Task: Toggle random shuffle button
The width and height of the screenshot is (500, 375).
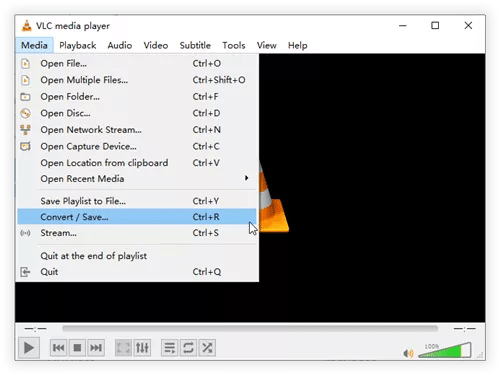Action: [207, 348]
